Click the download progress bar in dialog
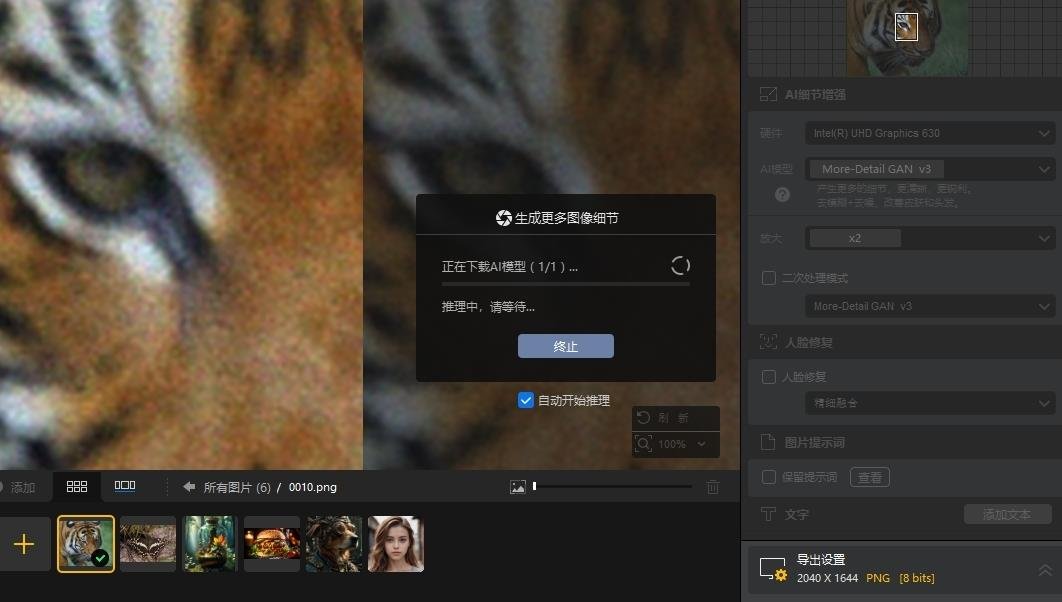The height and width of the screenshot is (602, 1062). coord(566,284)
